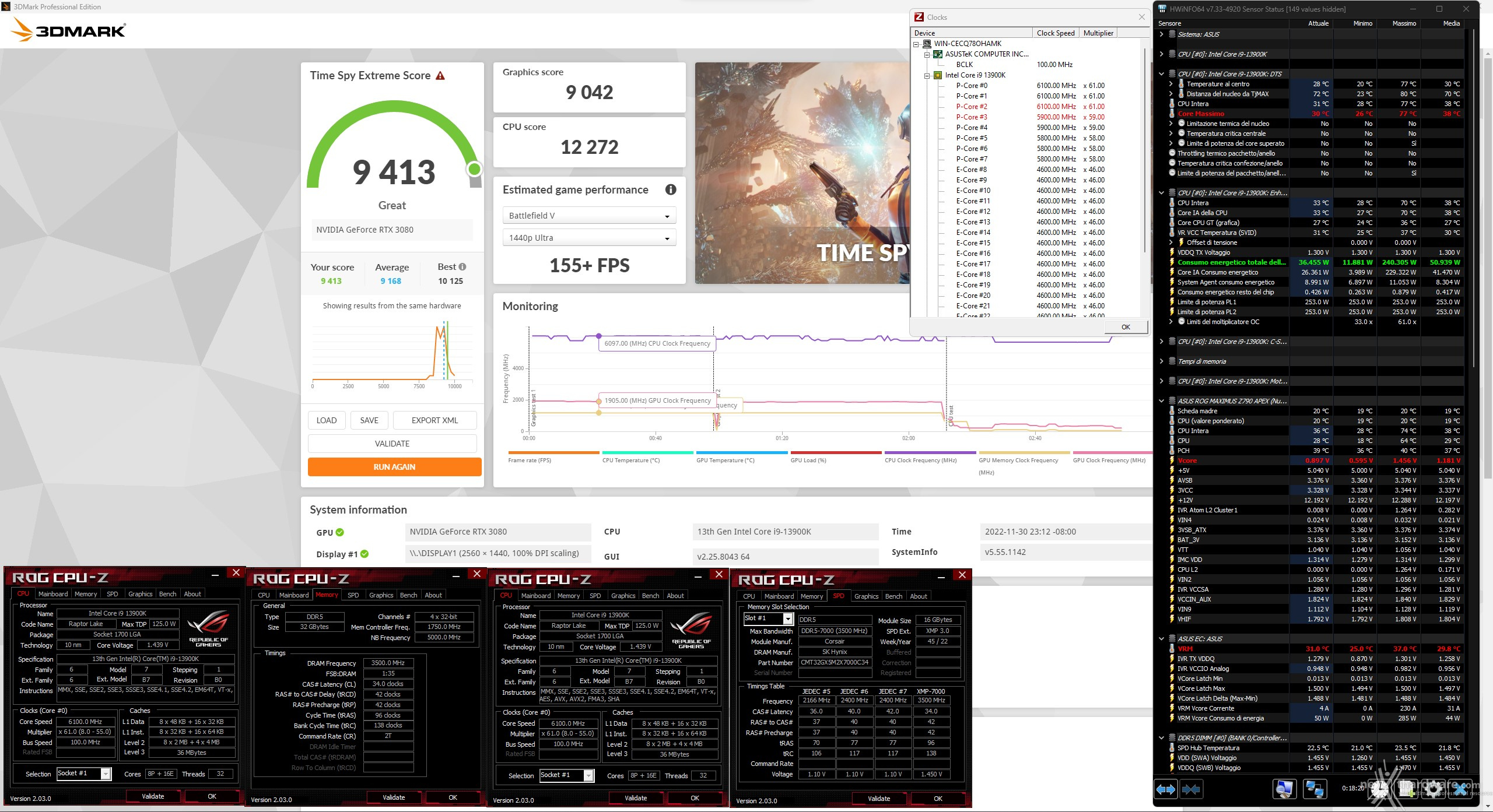1493x812 pixels.
Task: Click HWiNFO64 title bar app icon
Action: point(1162,9)
